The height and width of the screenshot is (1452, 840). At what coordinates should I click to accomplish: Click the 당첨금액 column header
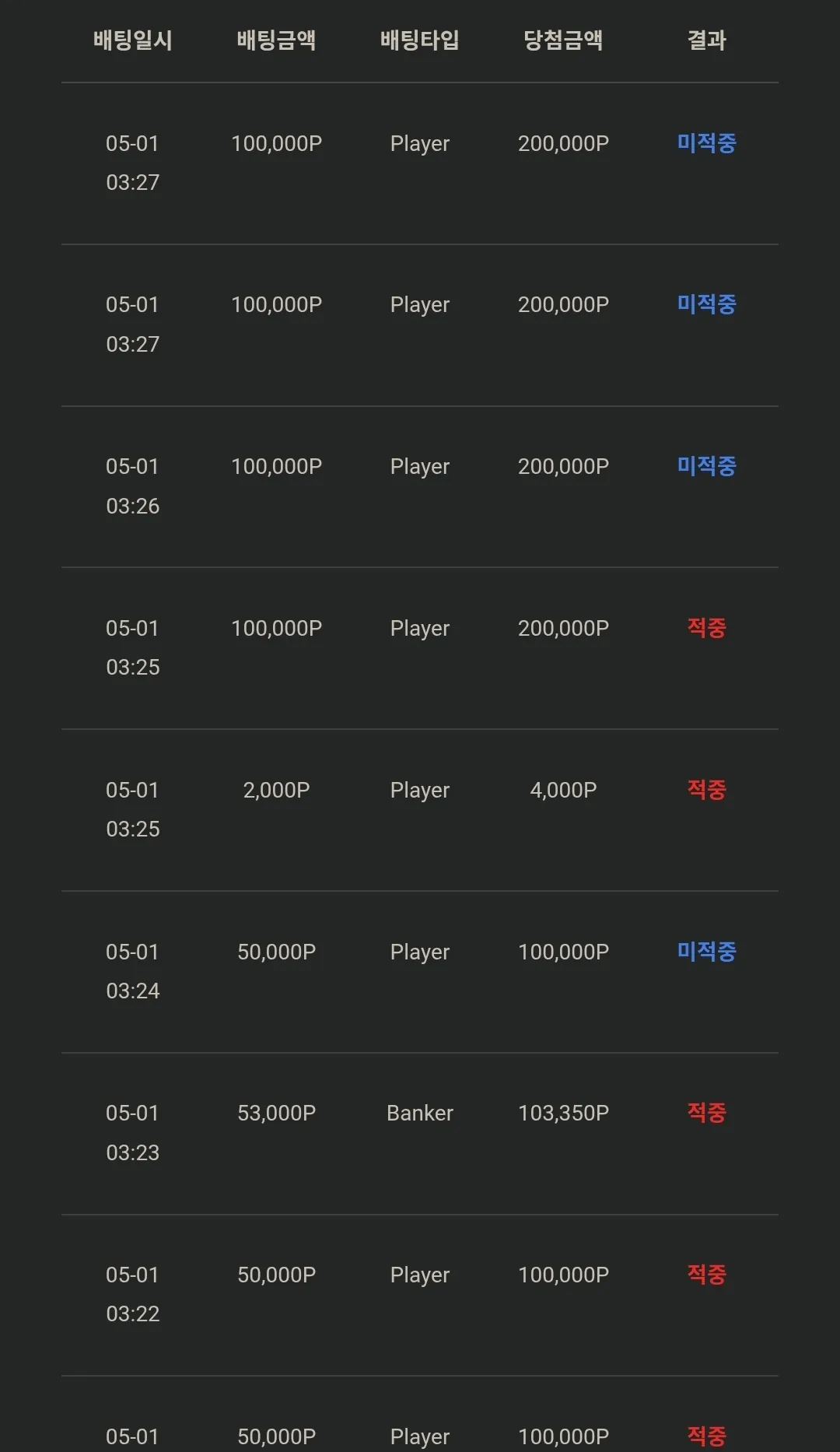point(563,40)
